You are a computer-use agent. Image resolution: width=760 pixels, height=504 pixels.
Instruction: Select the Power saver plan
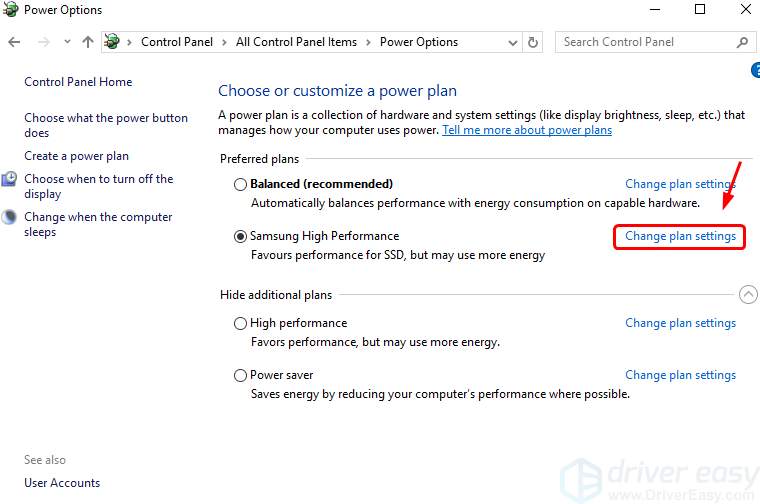pos(240,376)
